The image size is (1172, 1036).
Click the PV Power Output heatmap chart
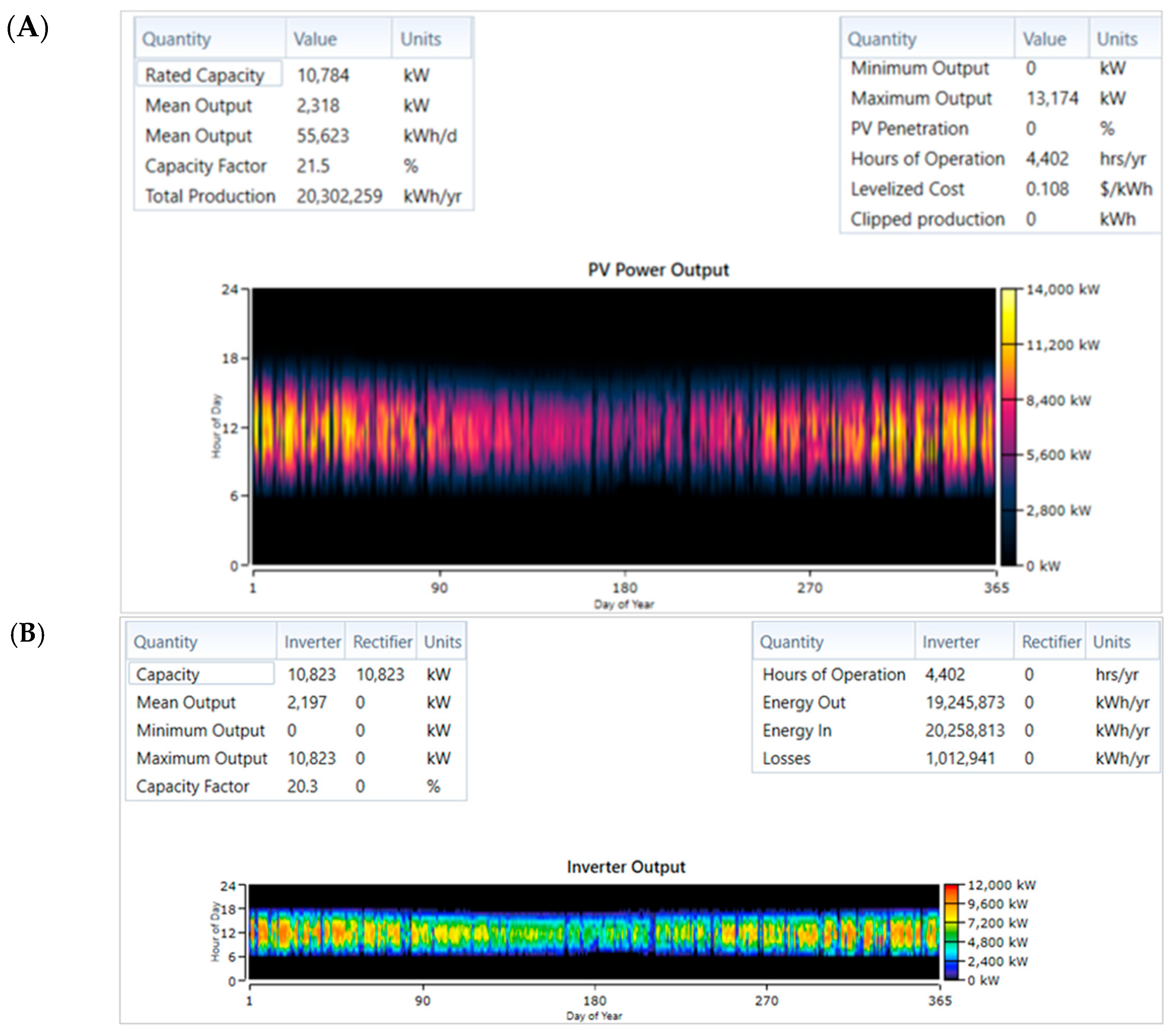624,427
